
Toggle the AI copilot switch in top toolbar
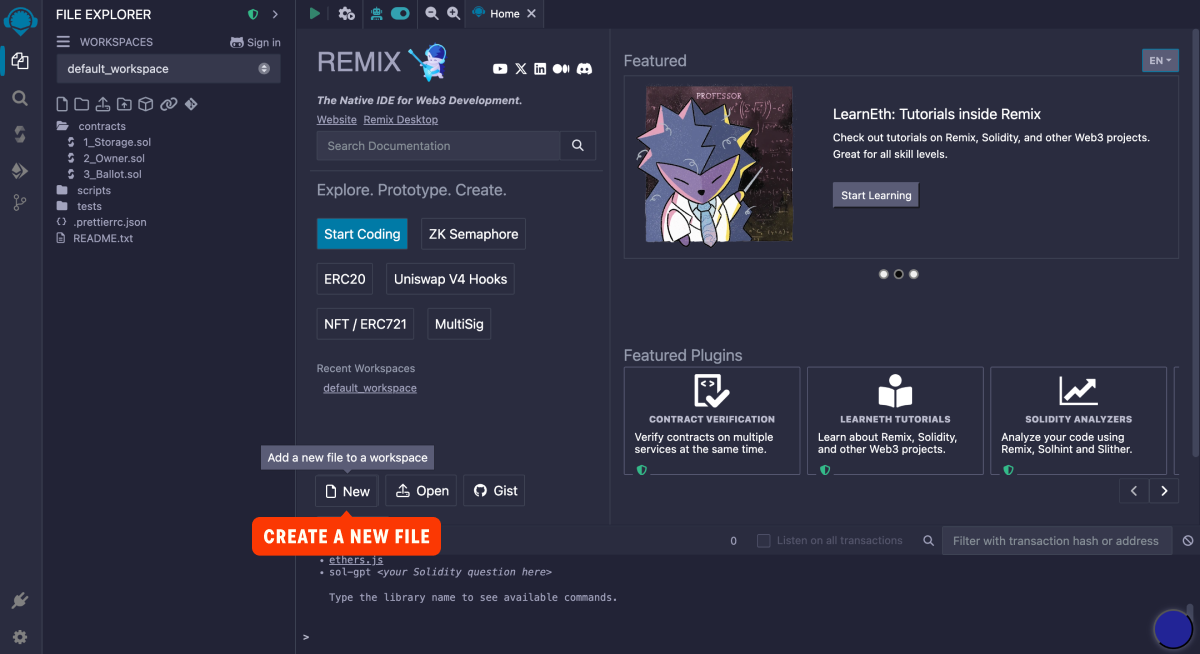(x=400, y=13)
